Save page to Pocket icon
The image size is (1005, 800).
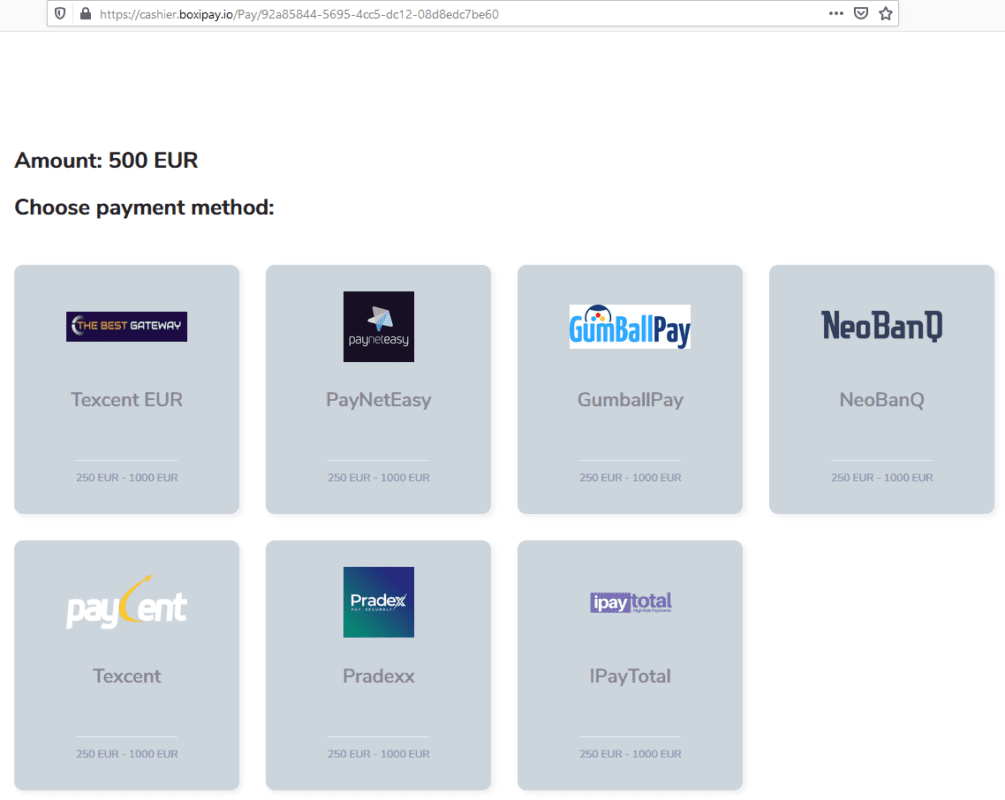click(x=861, y=13)
